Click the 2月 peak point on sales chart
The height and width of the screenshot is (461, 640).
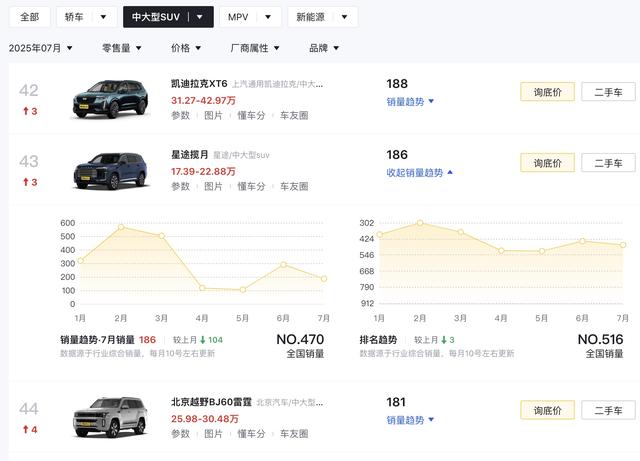[x=121, y=227]
